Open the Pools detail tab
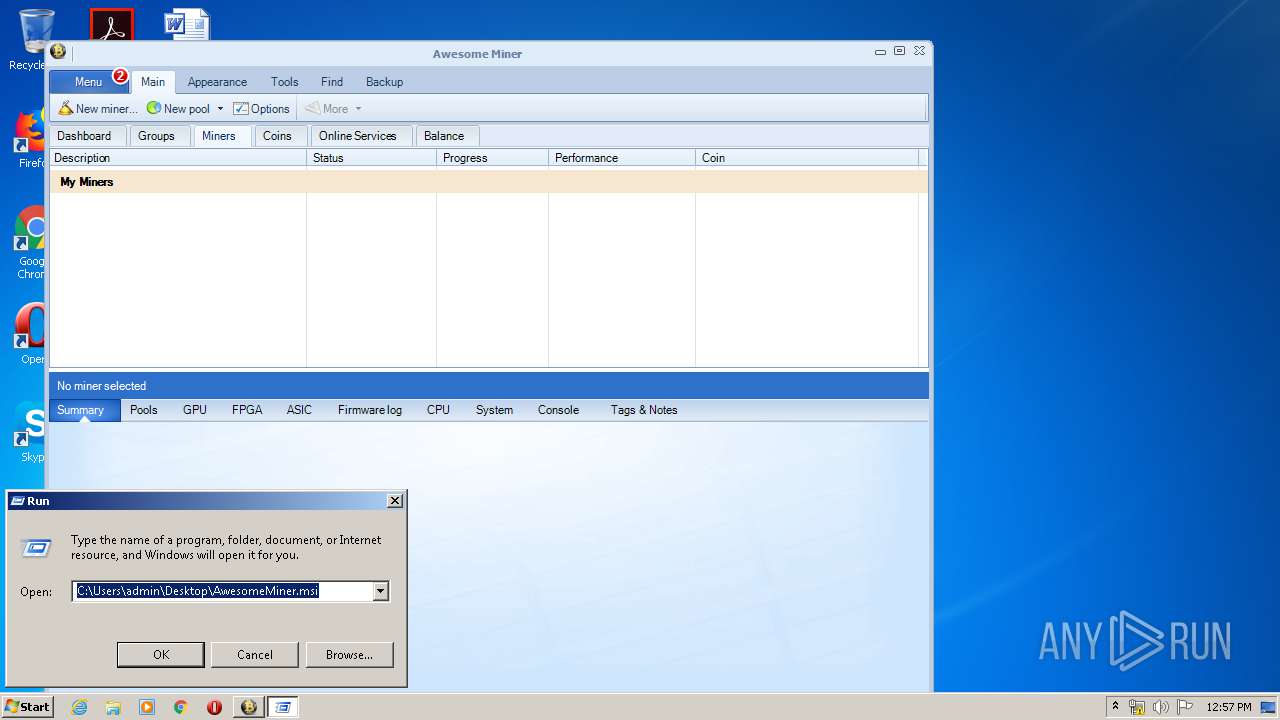The width and height of the screenshot is (1280, 720). (144, 410)
